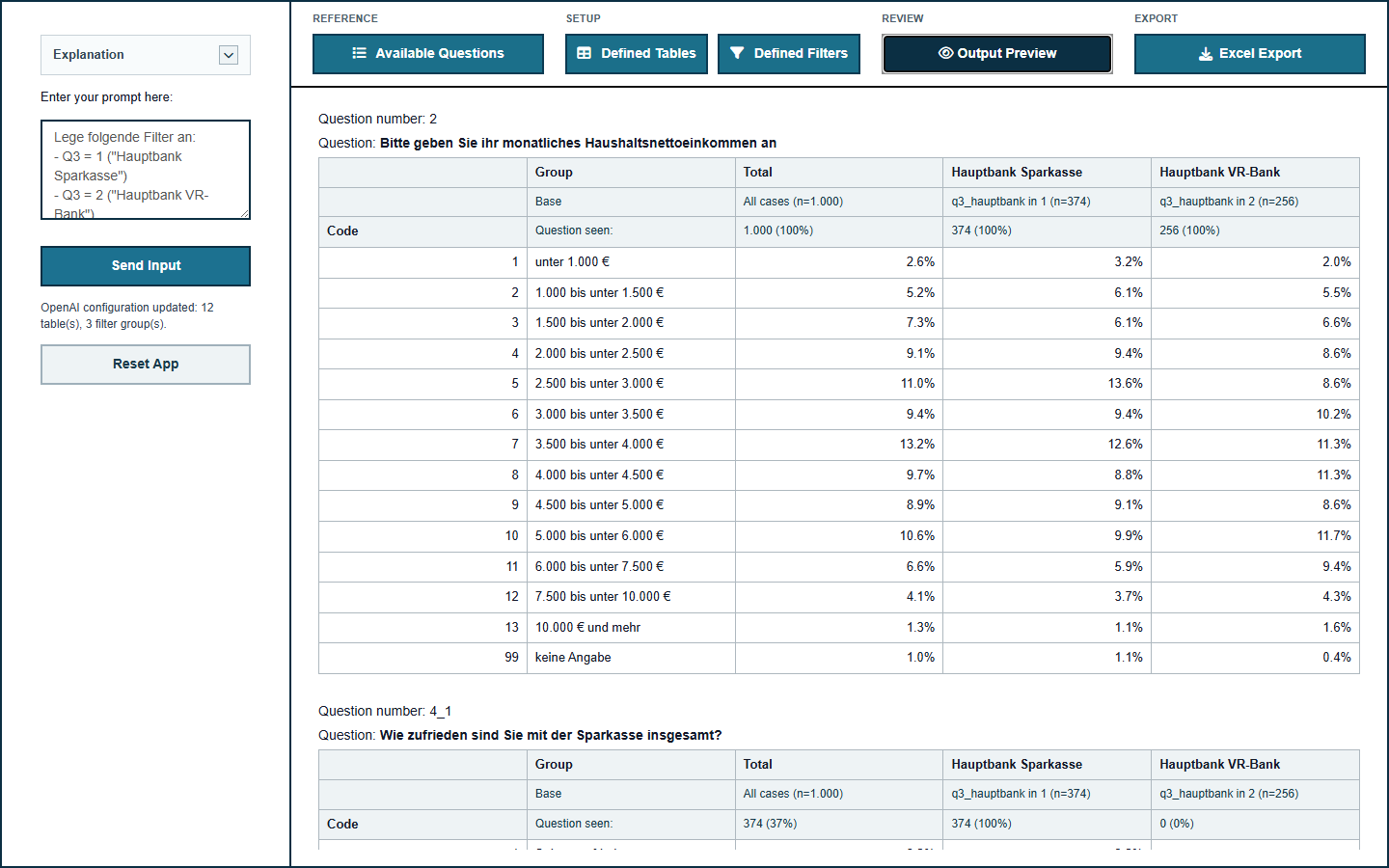Screen dimensions: 1389x868
Task: Click '374 (37%)' in second table
Action: coord(770,824)
